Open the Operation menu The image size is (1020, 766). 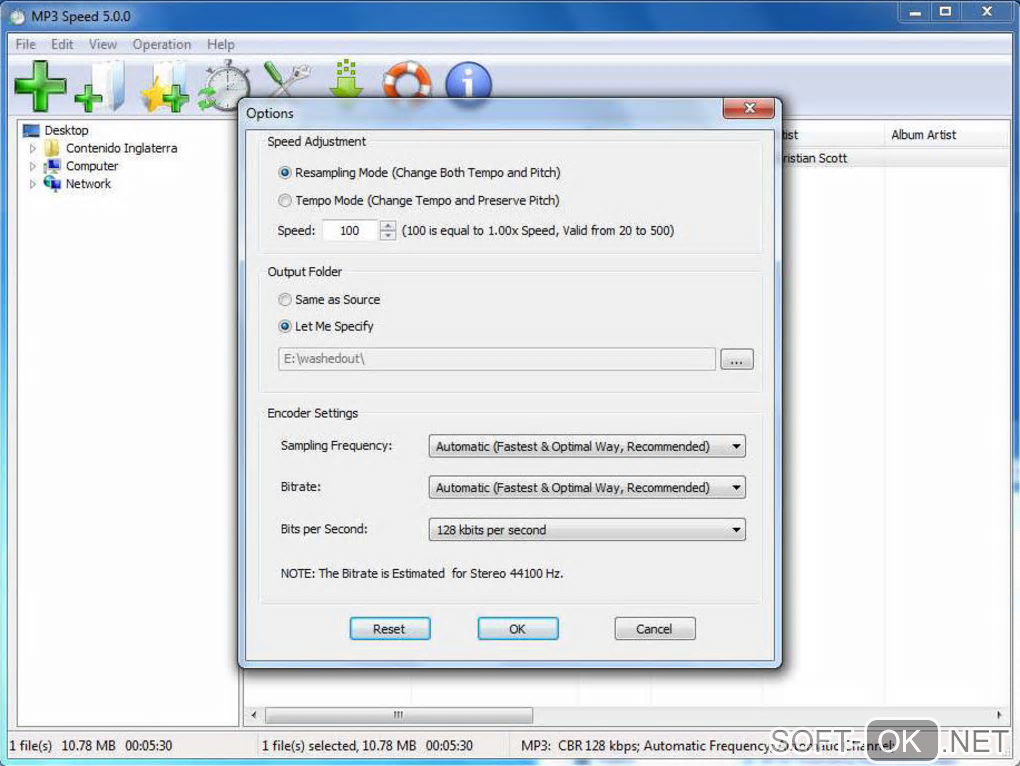pos(162,44)
